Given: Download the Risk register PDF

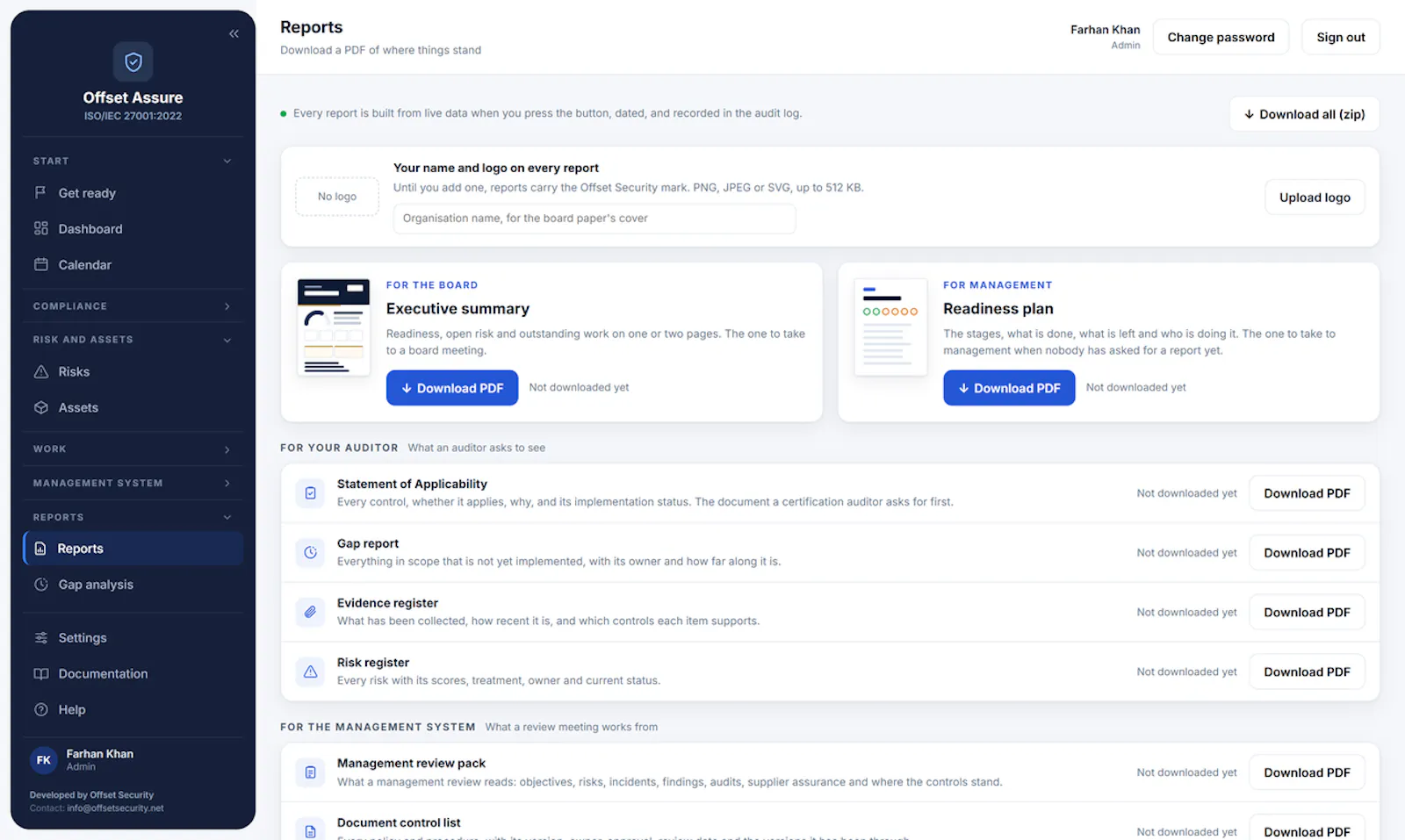Looking at the screenshot, I should pos(1307,672).
